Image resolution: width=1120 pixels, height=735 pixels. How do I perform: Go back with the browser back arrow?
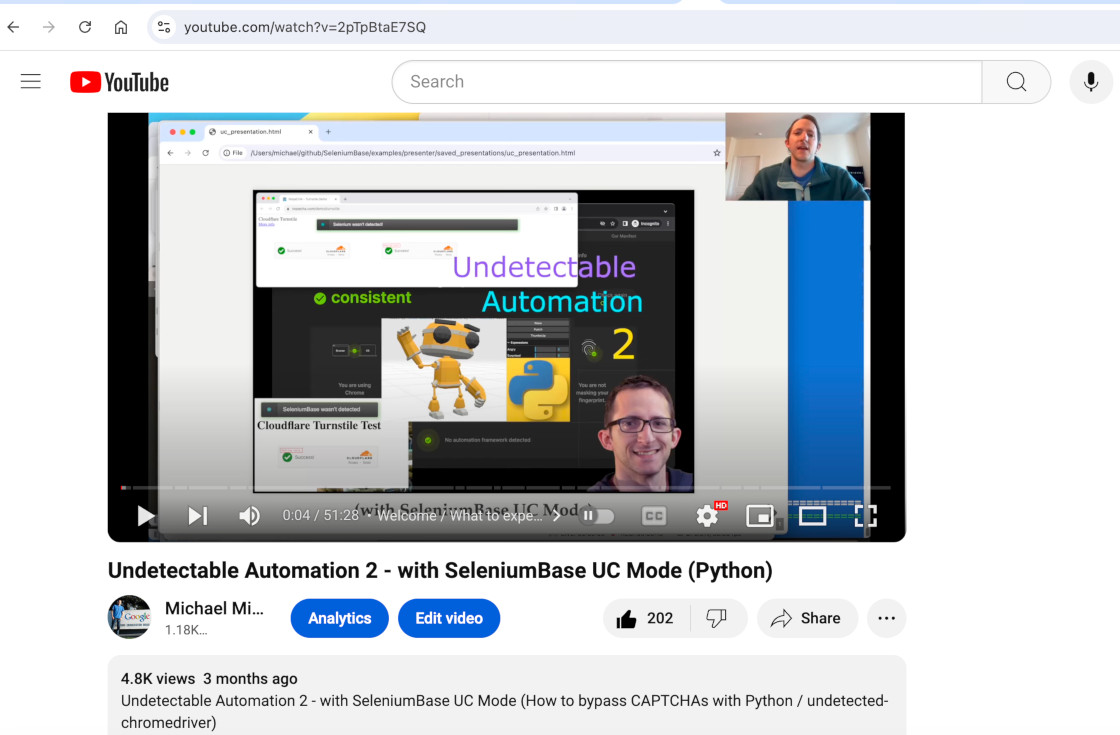14,27
